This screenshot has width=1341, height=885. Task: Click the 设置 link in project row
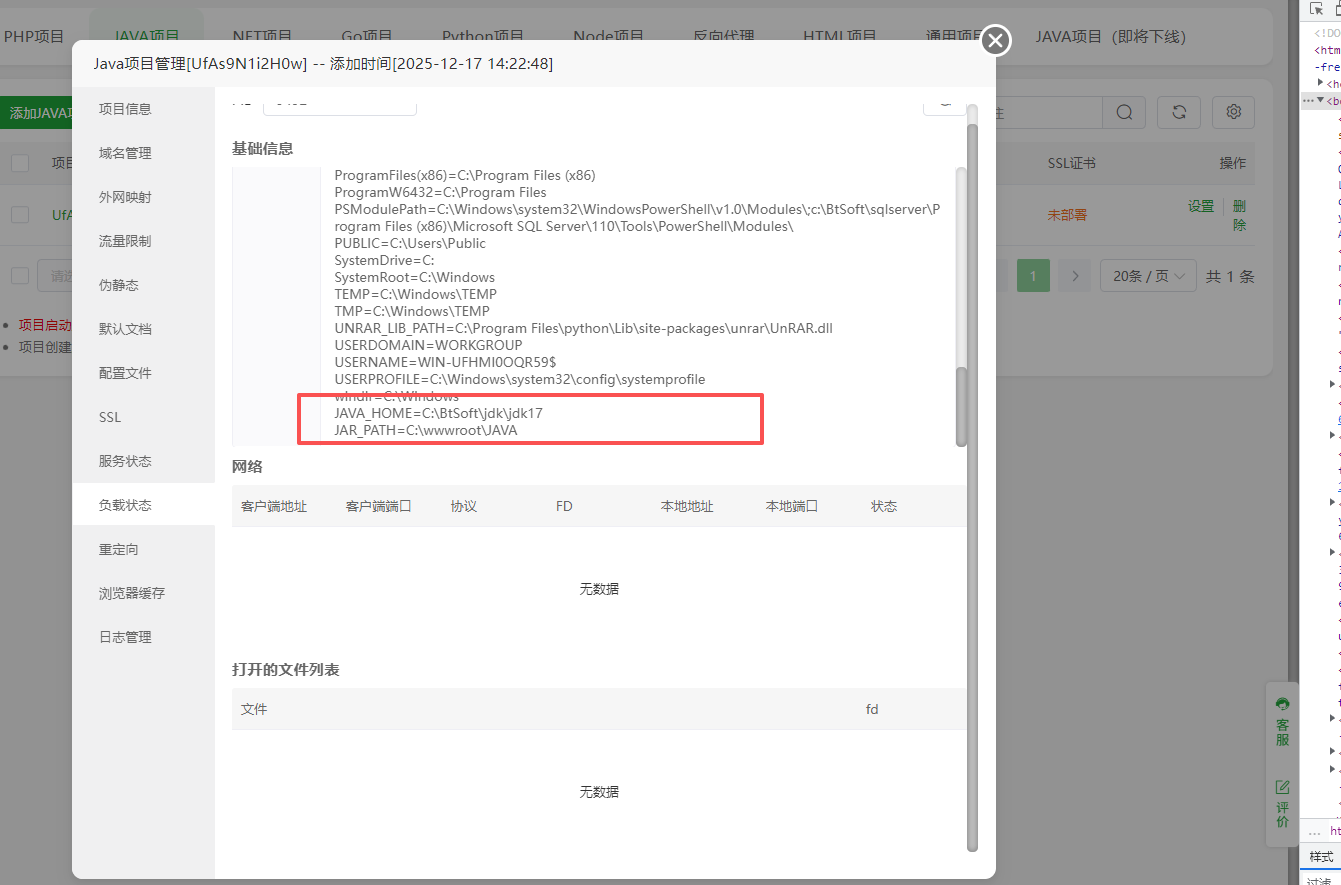[x=1200, y=206]
